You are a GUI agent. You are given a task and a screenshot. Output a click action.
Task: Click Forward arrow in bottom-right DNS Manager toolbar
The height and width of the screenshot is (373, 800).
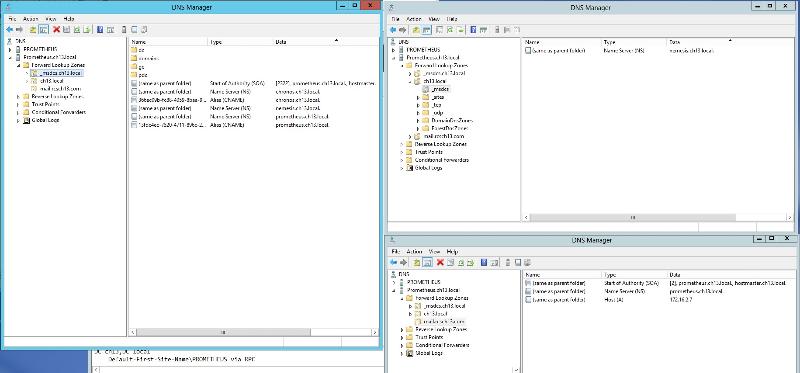pyautogui.click(x=404, y=262)
